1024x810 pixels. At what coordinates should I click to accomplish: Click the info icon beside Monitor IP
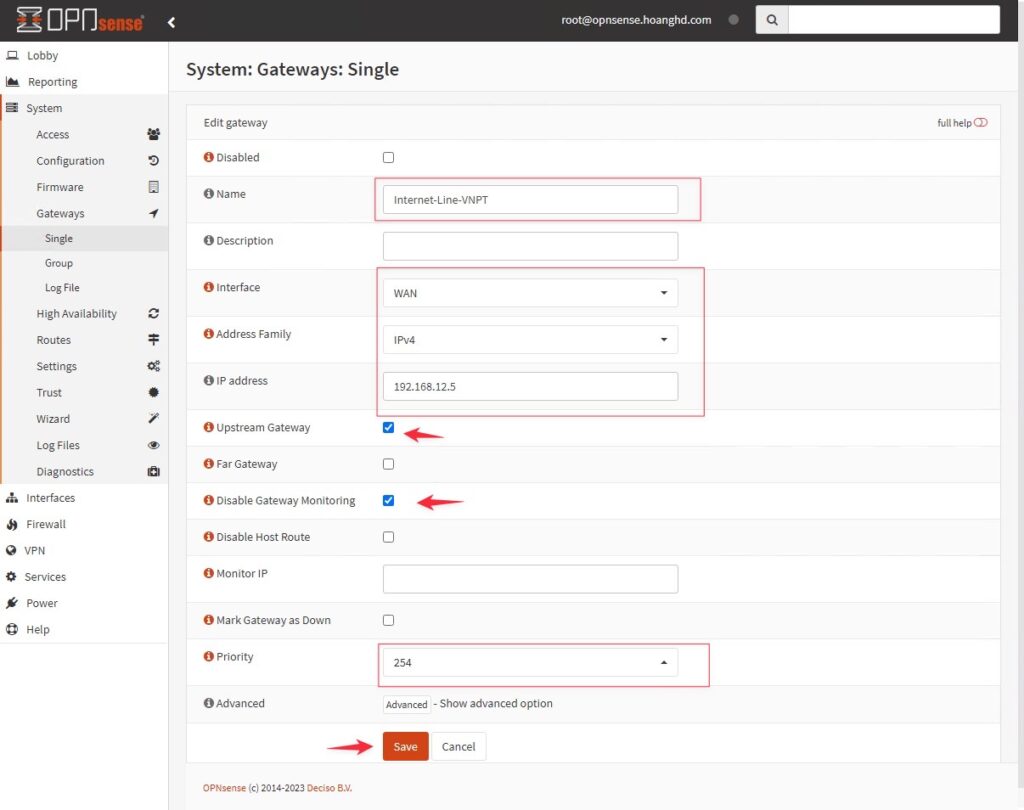tap(208, 573)
